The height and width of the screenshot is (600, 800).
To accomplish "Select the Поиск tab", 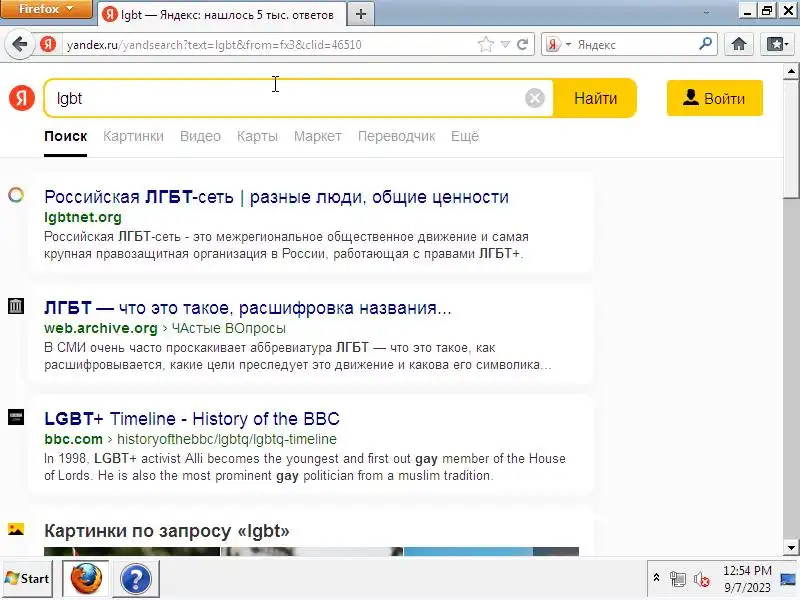I will click(65, 136).
